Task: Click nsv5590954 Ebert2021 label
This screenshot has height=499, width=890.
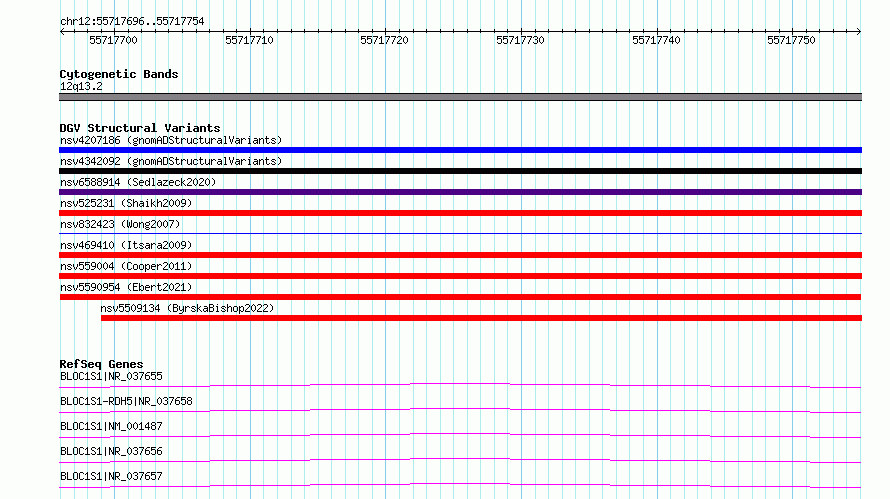Action: [126, 287]
